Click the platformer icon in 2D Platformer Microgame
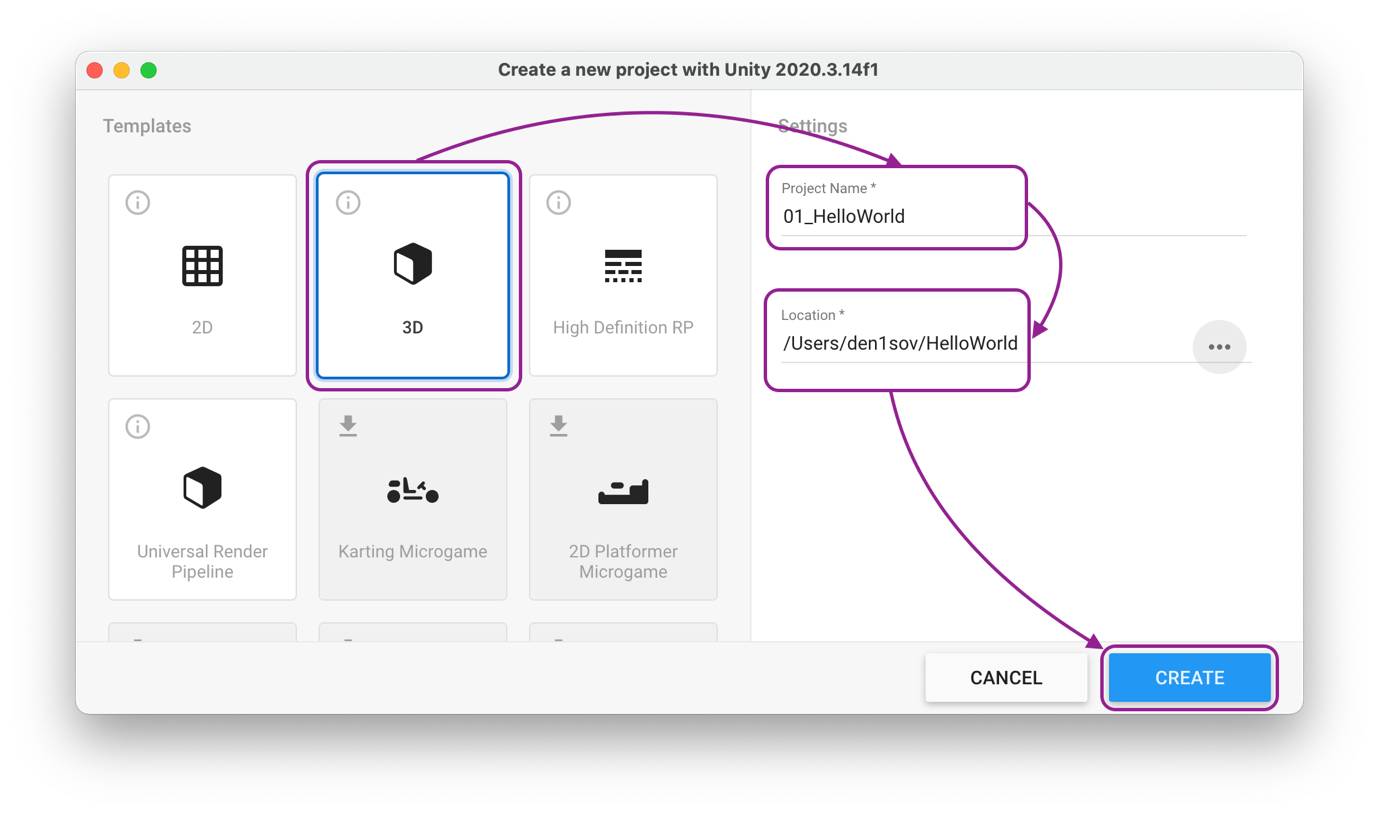Screen dimensions: 1379x814 coord(623,492)
